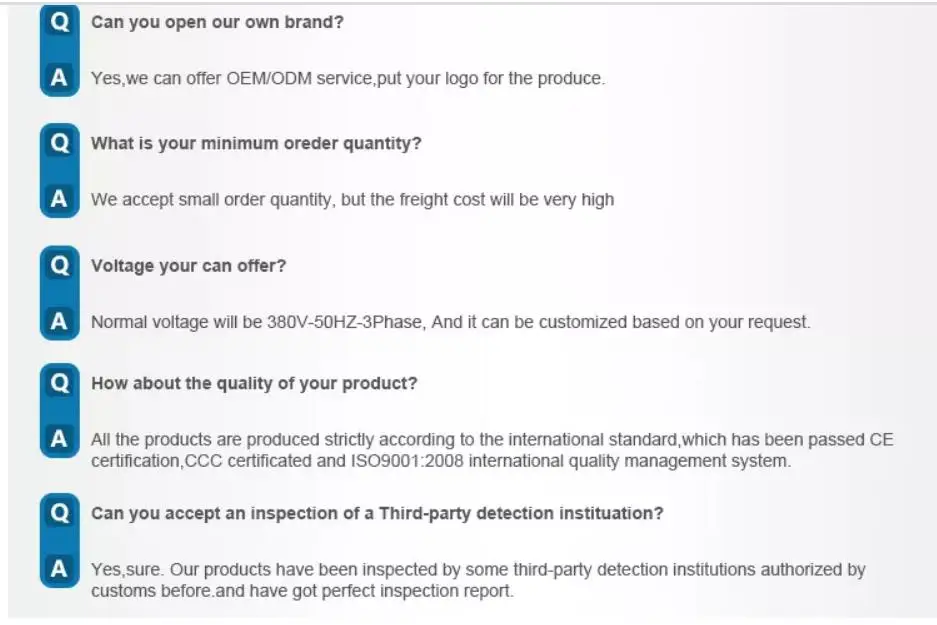This screenshot has width=937, height=625.
Task: Select the A icon next to the 'Yes,sure' answer
Action: coord(59,568)
